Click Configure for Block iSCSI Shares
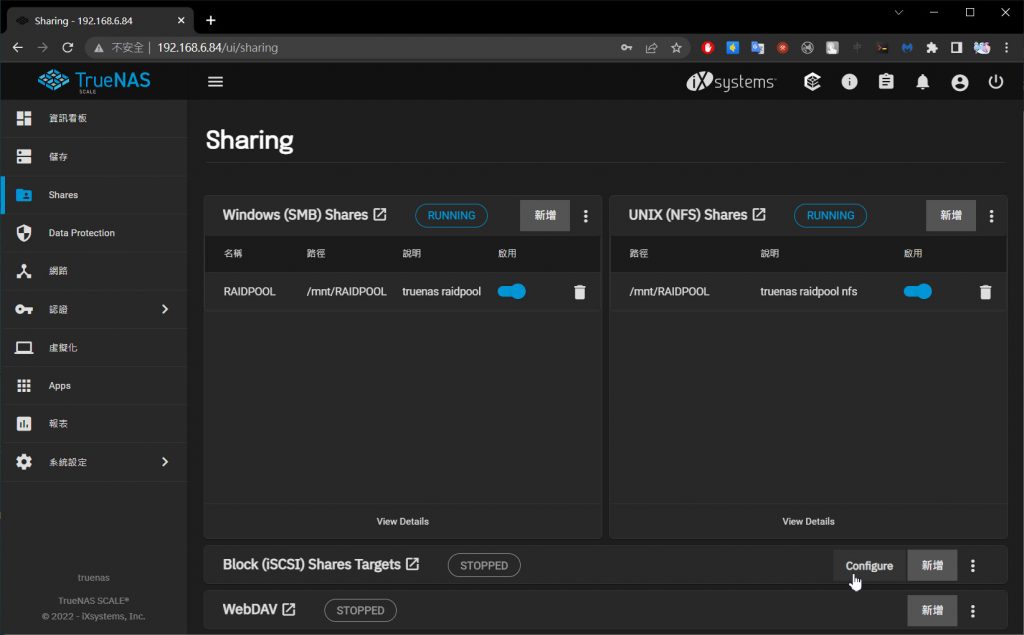1024x635 pixels. (869, 565)
